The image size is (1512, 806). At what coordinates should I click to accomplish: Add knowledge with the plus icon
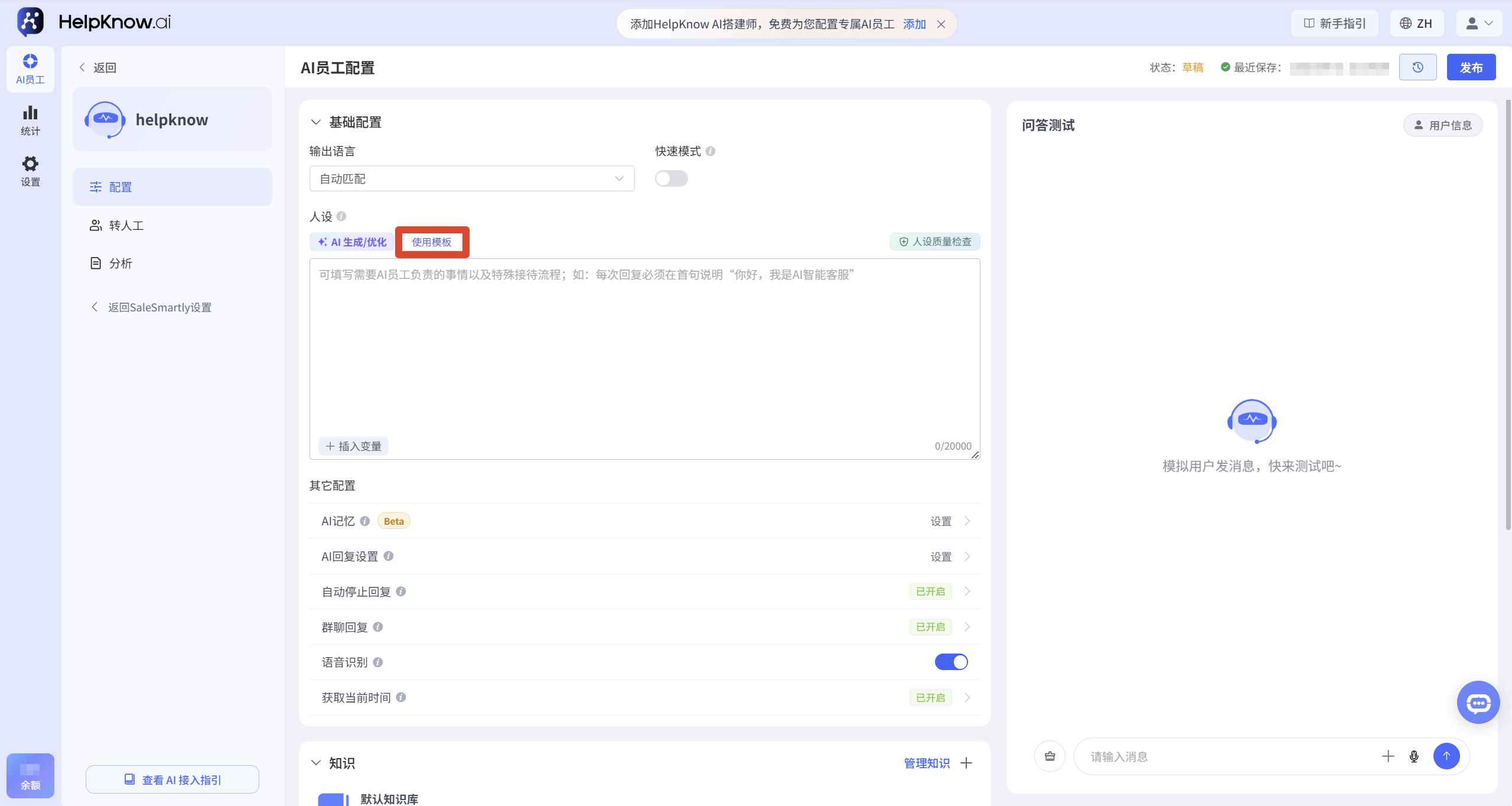point(966,763)
